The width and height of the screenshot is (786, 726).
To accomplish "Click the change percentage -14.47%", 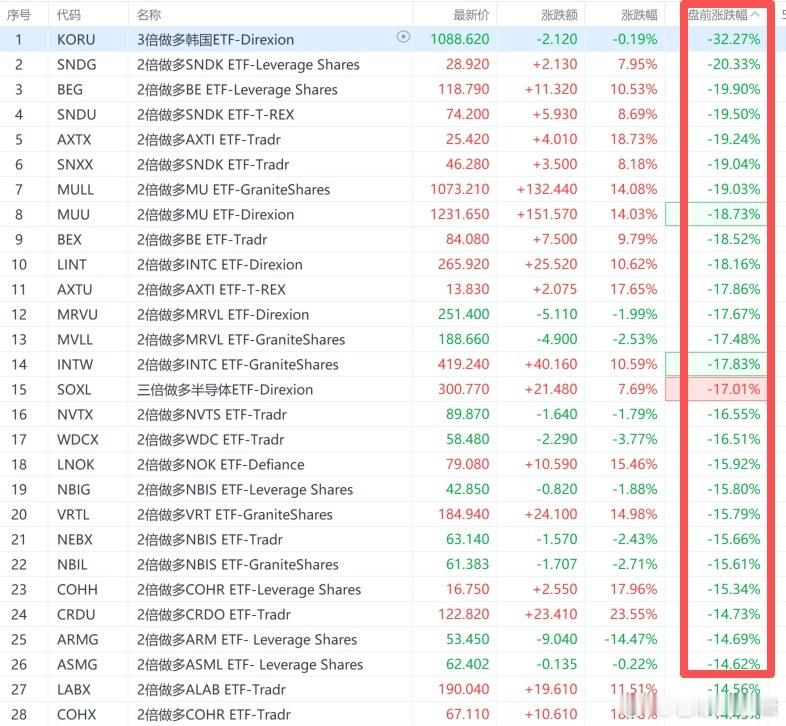I will click(x=631, y=640).
